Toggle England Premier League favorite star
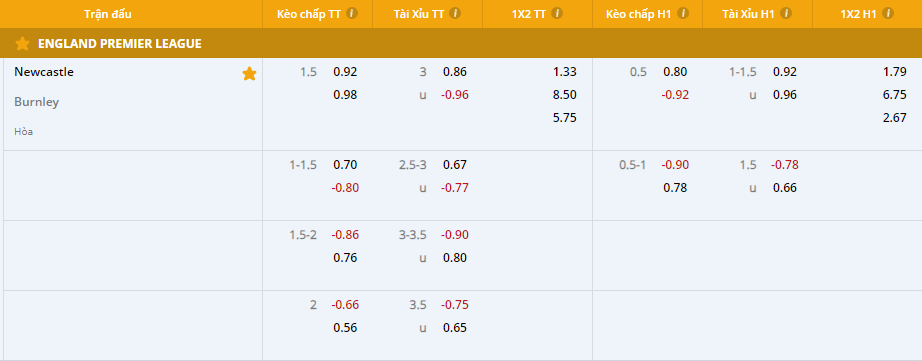 coord(22,44)
